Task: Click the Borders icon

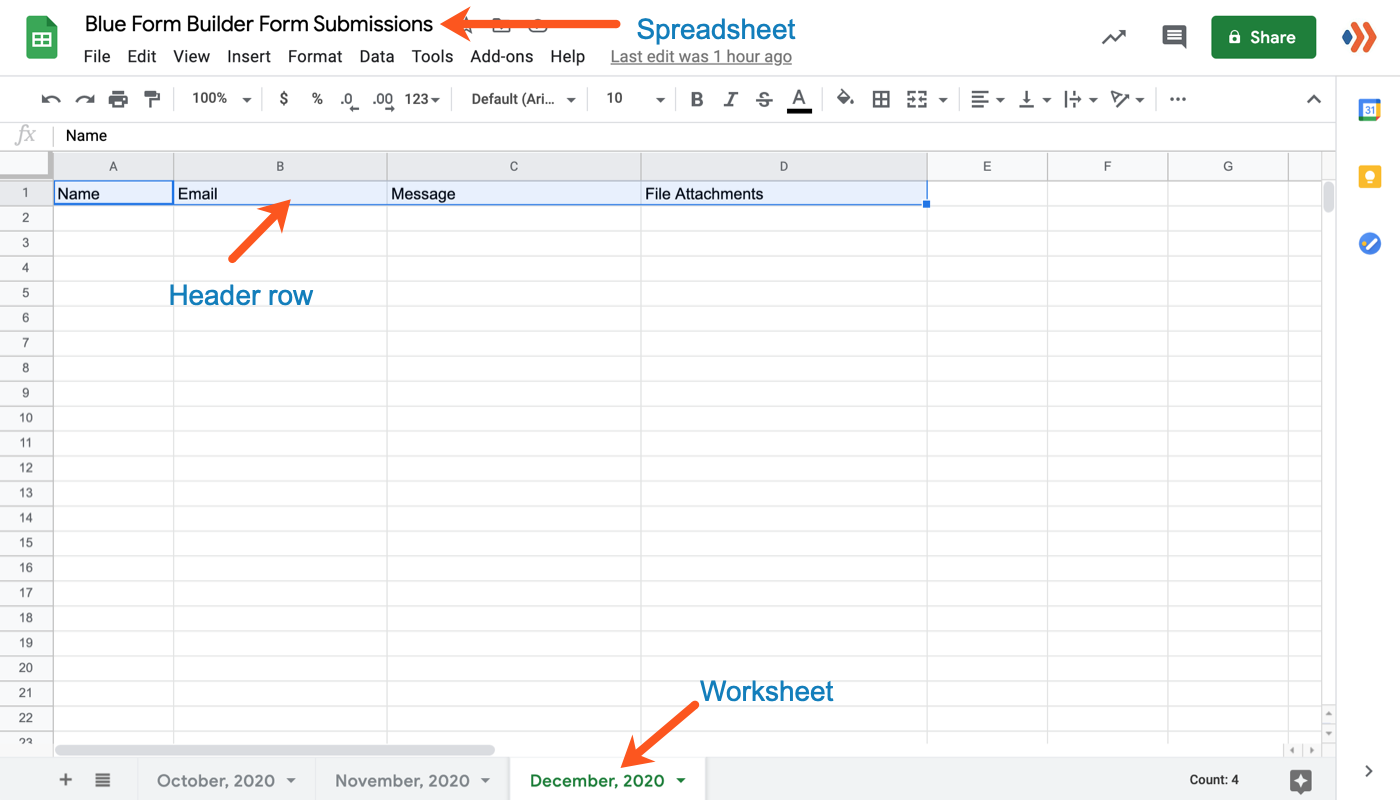Action: 881,98
